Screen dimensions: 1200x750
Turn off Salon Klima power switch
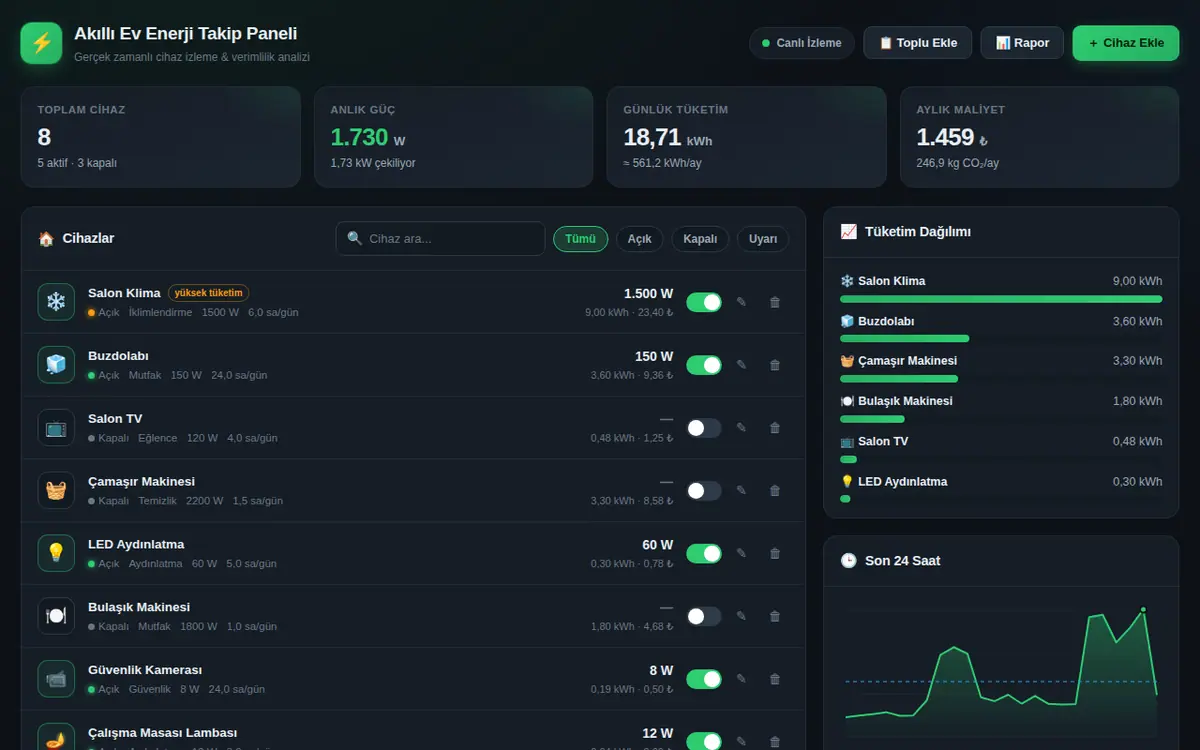coord(704,302)
